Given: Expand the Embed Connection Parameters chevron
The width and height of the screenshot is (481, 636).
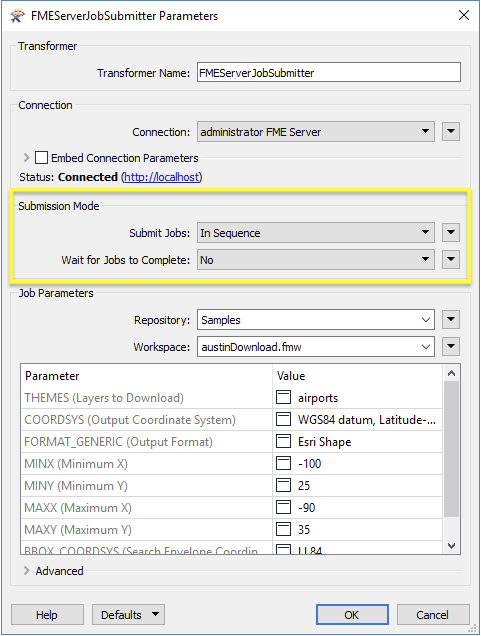Looking at the screenshot, I should click(27, 157).
